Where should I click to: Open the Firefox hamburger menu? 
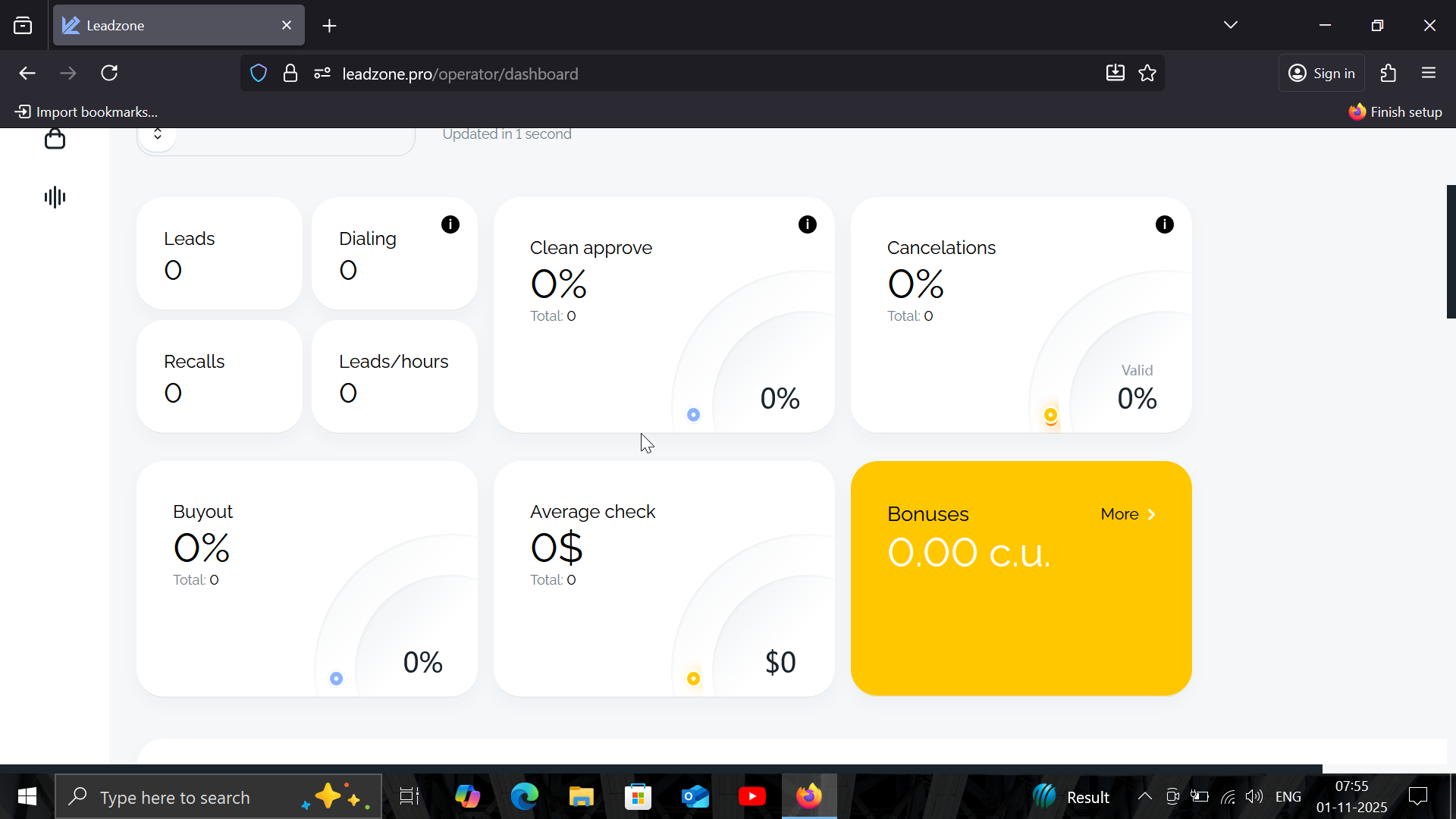coord(1429,74)
